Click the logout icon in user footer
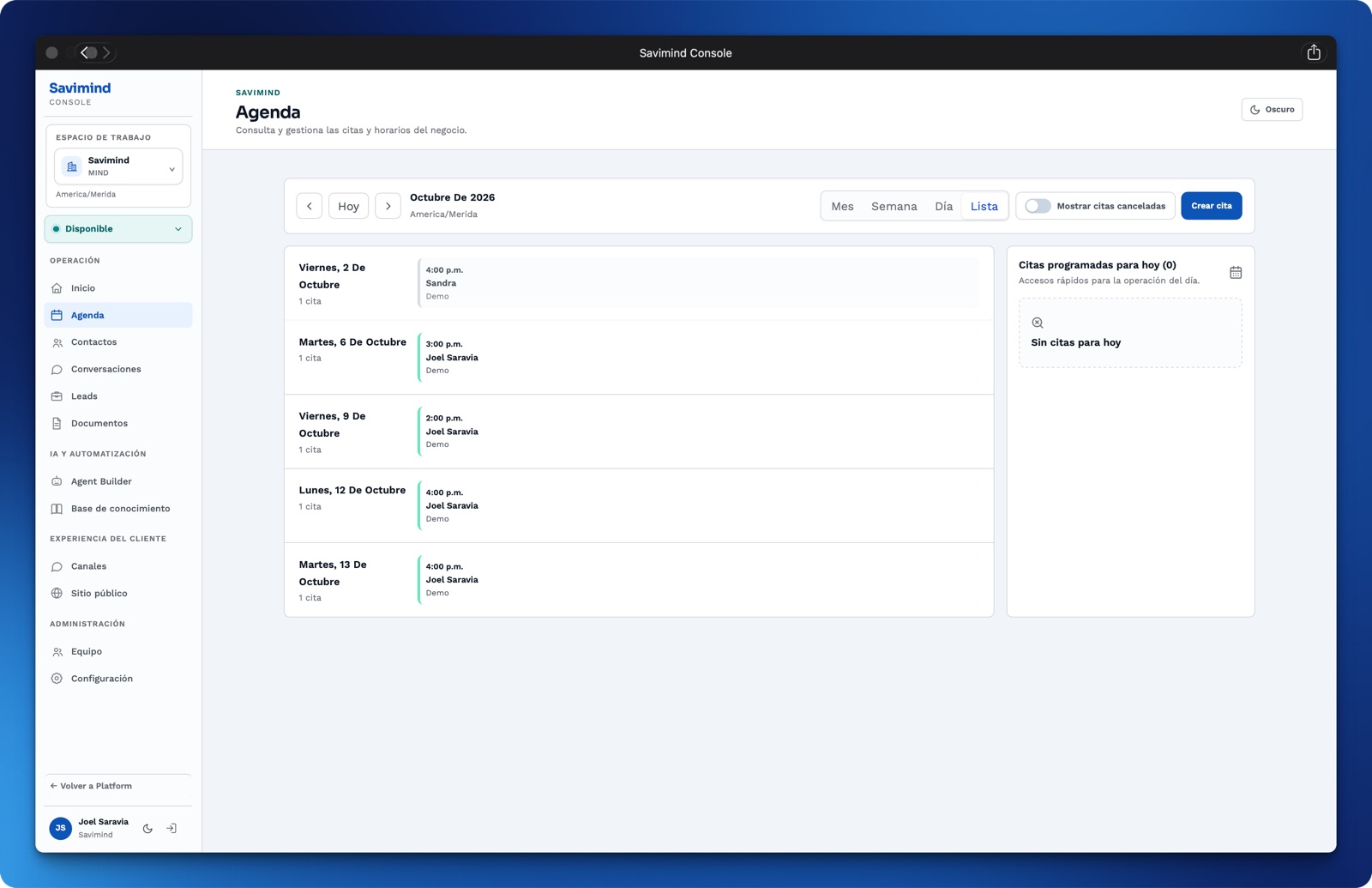Viewport: 1372px width, 888px height. [171, 829]
